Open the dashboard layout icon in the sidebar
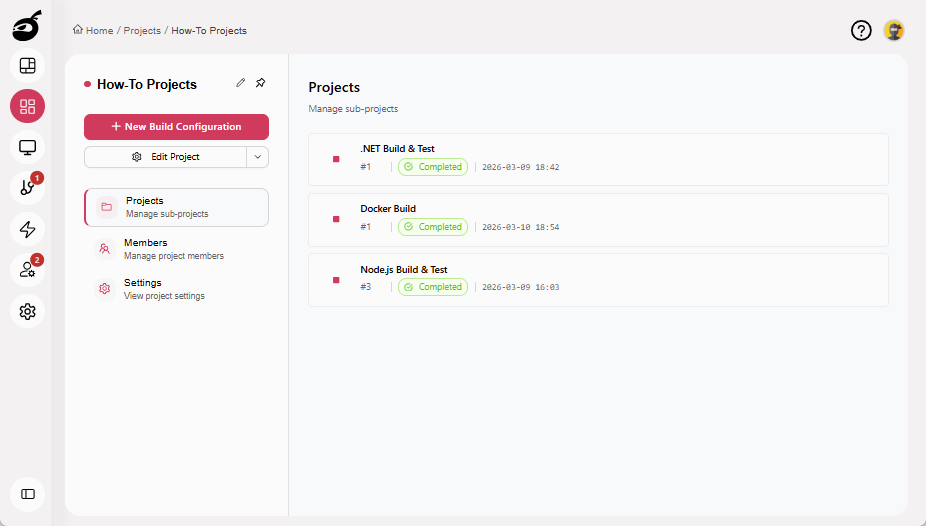 (27, 66)
